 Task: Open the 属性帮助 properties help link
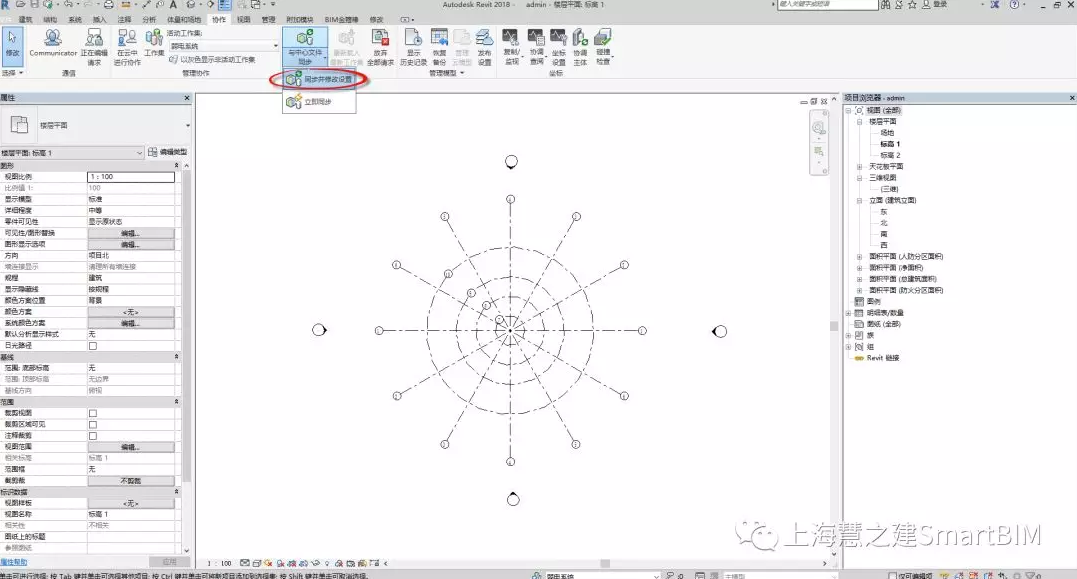[x=14, y=562]
